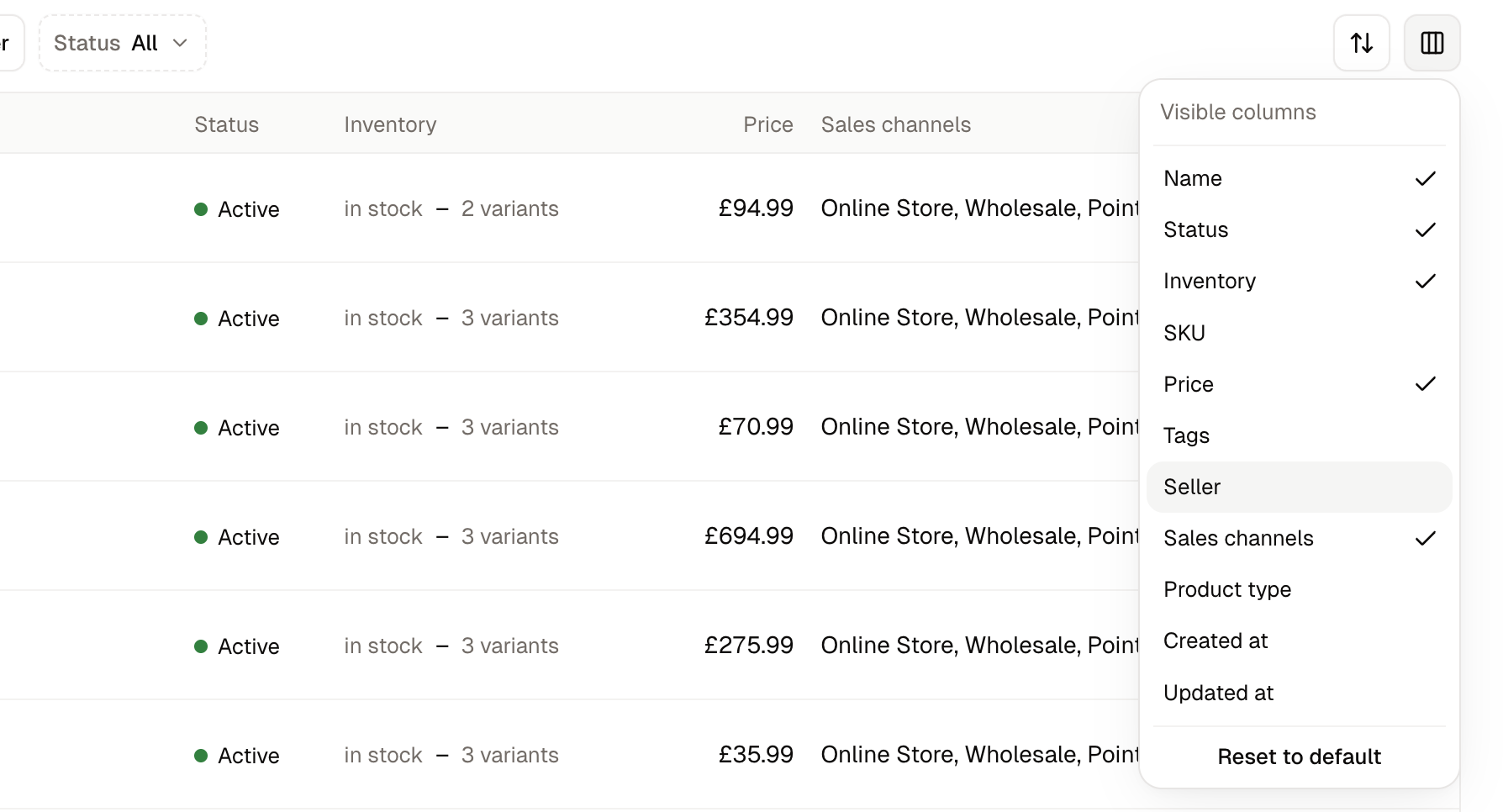
Task: Open the Status All filter dropdown
Action: tap(123, 43)
